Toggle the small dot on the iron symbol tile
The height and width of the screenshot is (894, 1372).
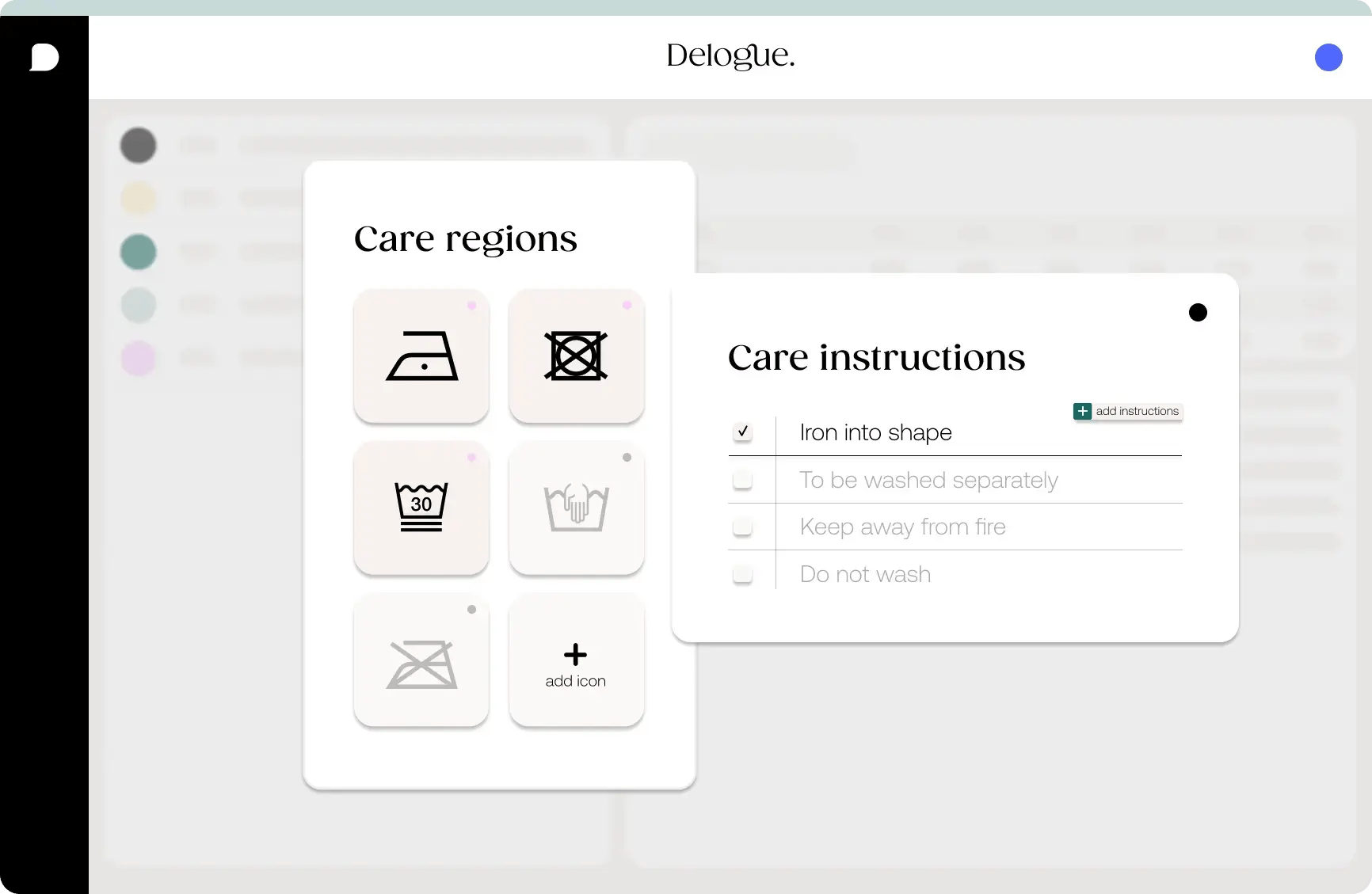coord(472,306)
